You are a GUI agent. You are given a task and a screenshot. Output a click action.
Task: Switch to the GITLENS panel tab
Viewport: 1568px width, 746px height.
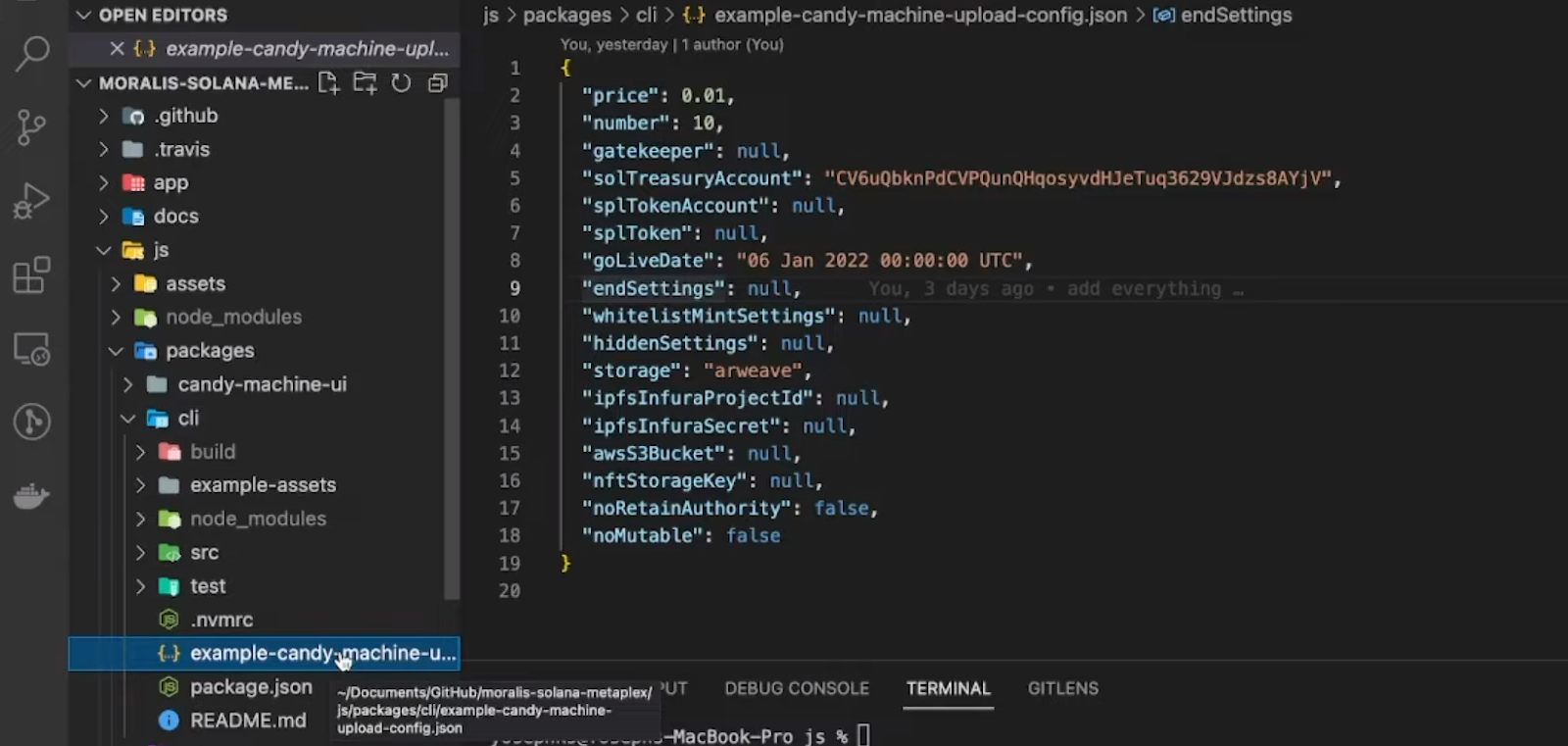click(x=1062, y=688)
